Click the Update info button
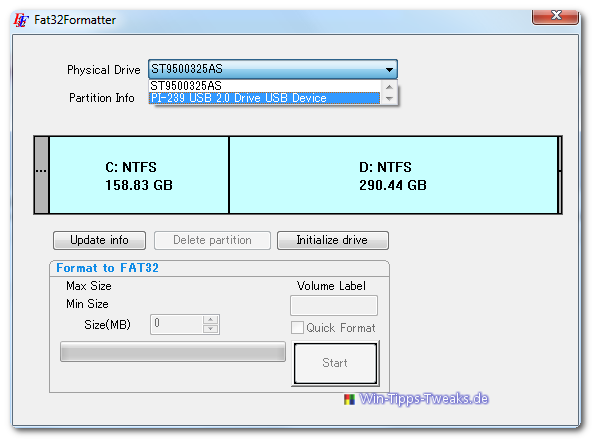The width and height of the screenshot is (592, 439). pyautogui.click(x=99, y=240)
